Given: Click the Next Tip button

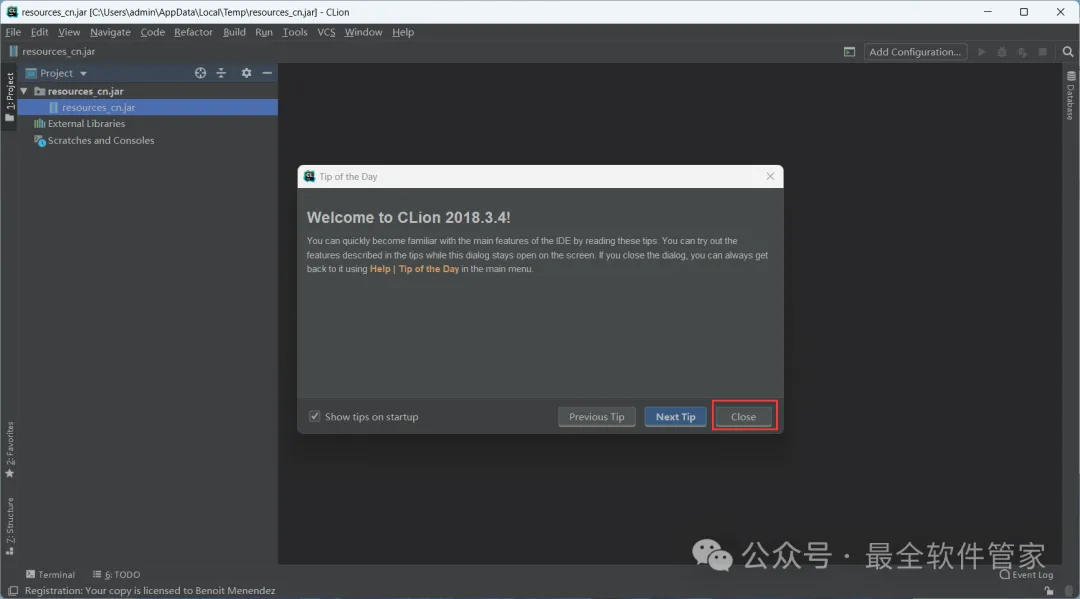Looking at the screenshot, I should [x=675, y=417].
